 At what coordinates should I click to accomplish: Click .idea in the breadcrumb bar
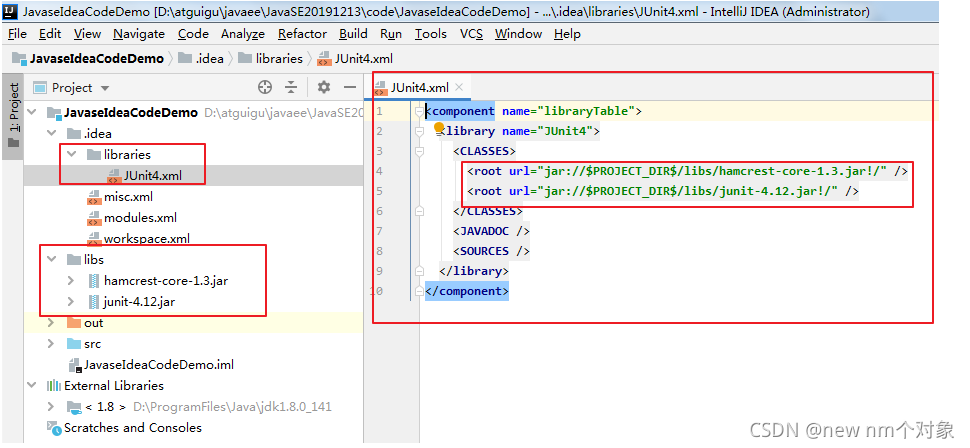pos(210,59)
